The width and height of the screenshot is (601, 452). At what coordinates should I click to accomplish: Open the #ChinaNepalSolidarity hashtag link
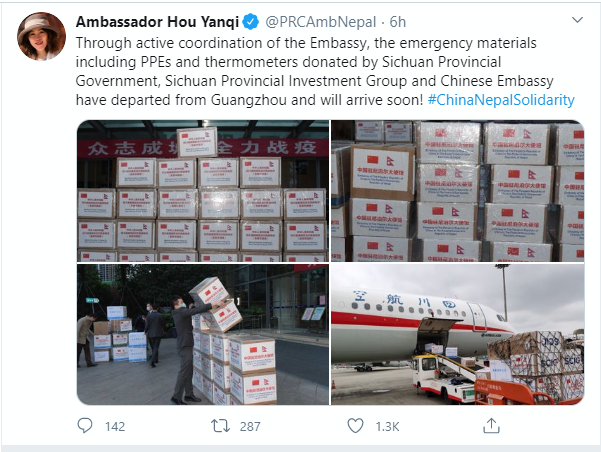tap(501, 100)
